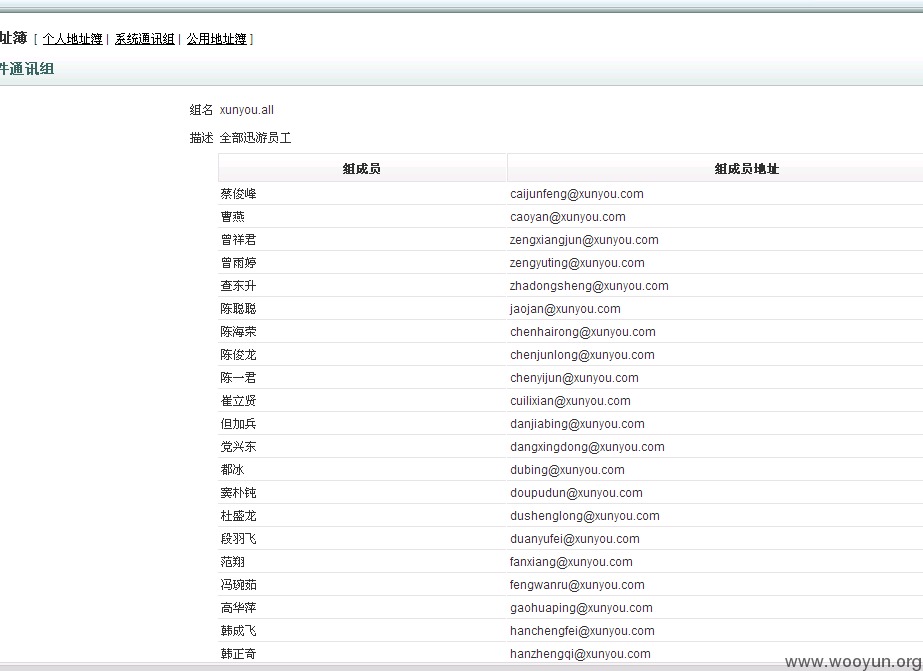Select email fengwanru@xunyou.com
923x671 pixels.
577,585
